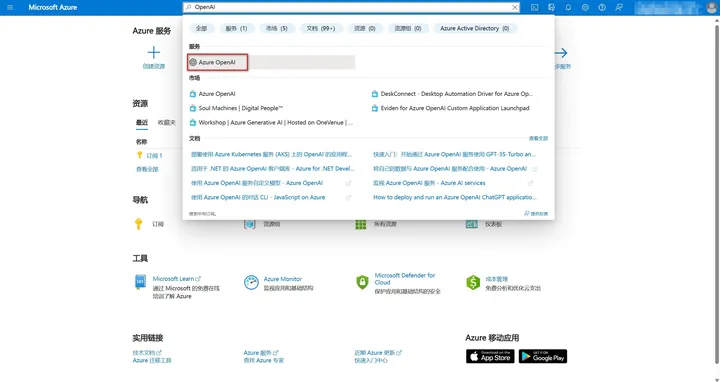Open use your own data Azure OpenAI doc

tap(450, 169)
